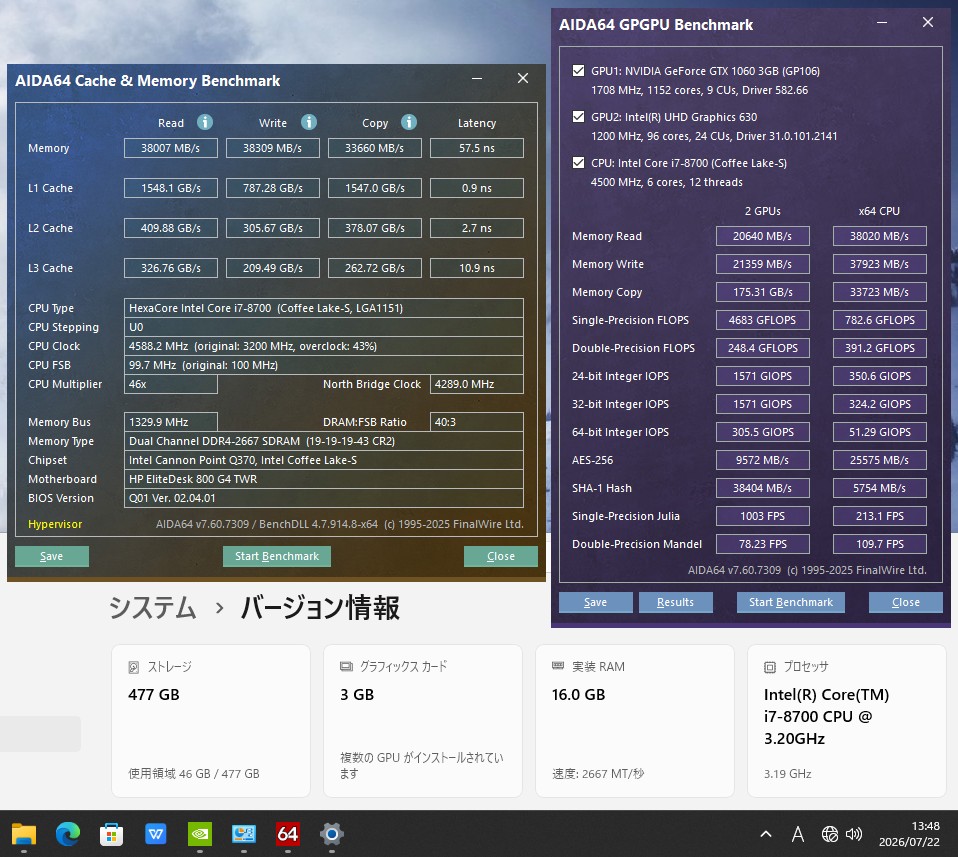Click Close in Cache & Memory Benchmark
This screenshot has height=857, width=958.
click(501, 556)
